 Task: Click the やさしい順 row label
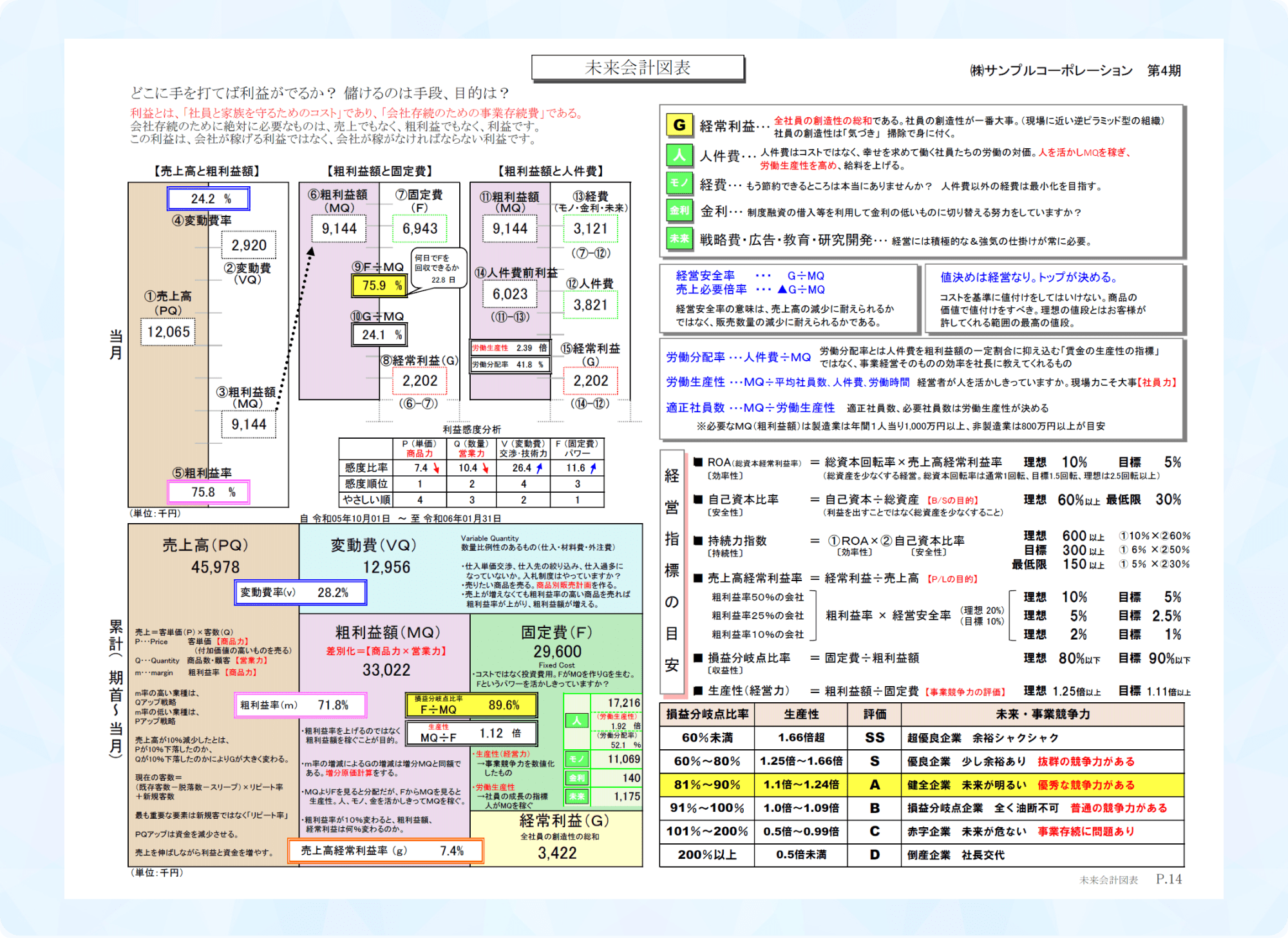click(366, 500)
